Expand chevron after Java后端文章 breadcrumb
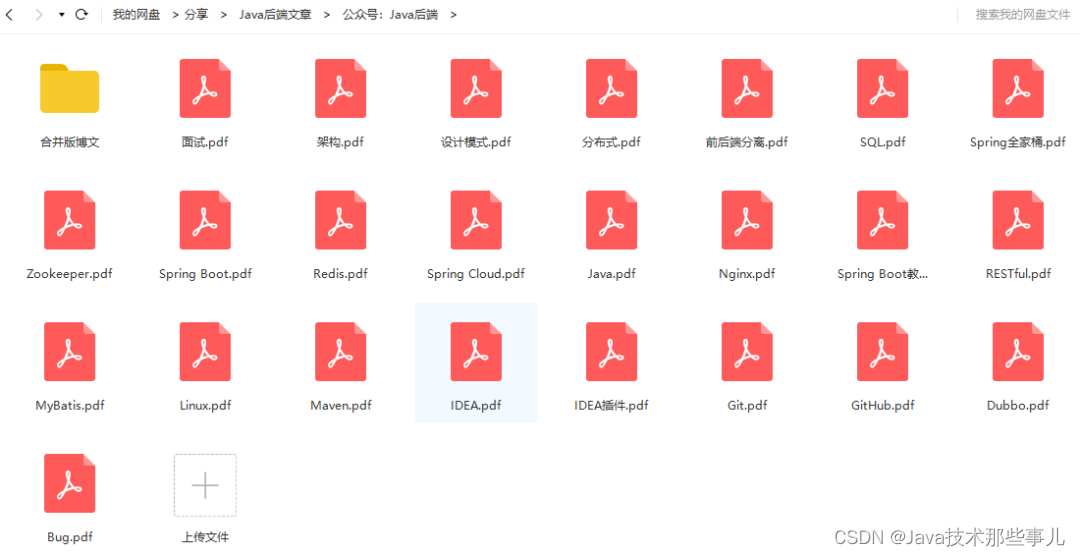 pos(326,14)
